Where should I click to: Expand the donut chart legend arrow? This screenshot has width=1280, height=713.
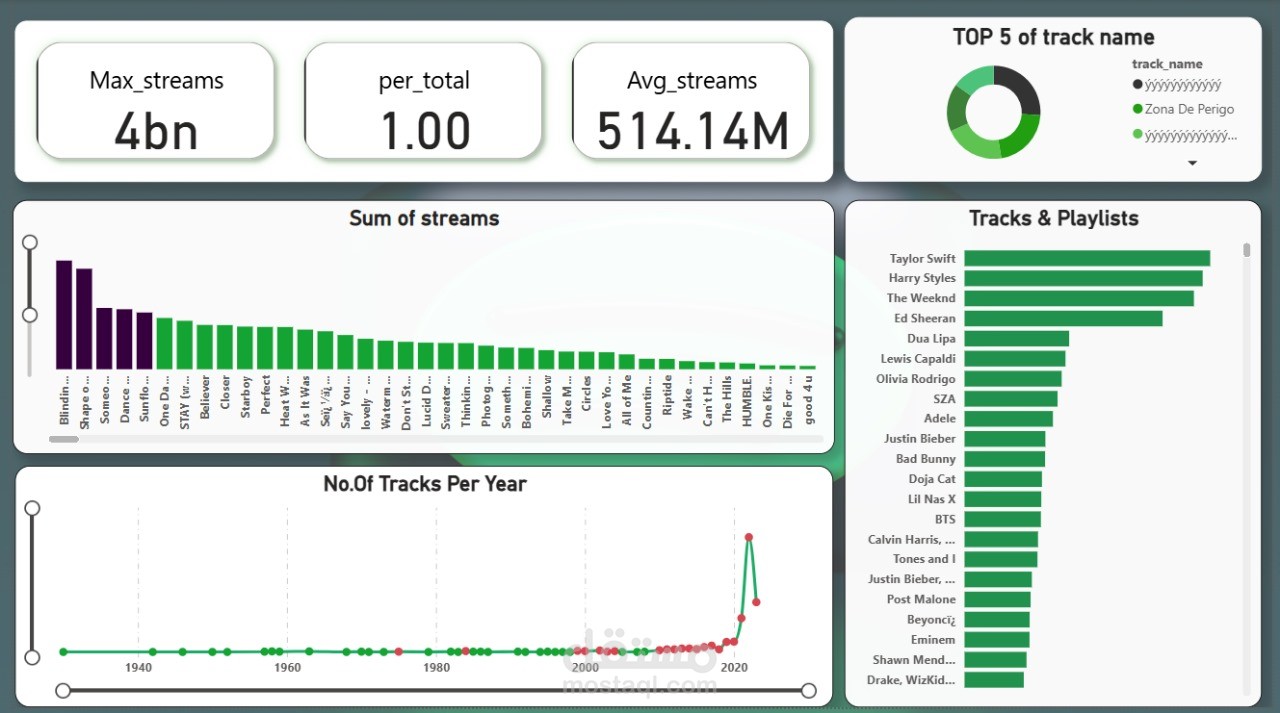(x=1192, y=162)
